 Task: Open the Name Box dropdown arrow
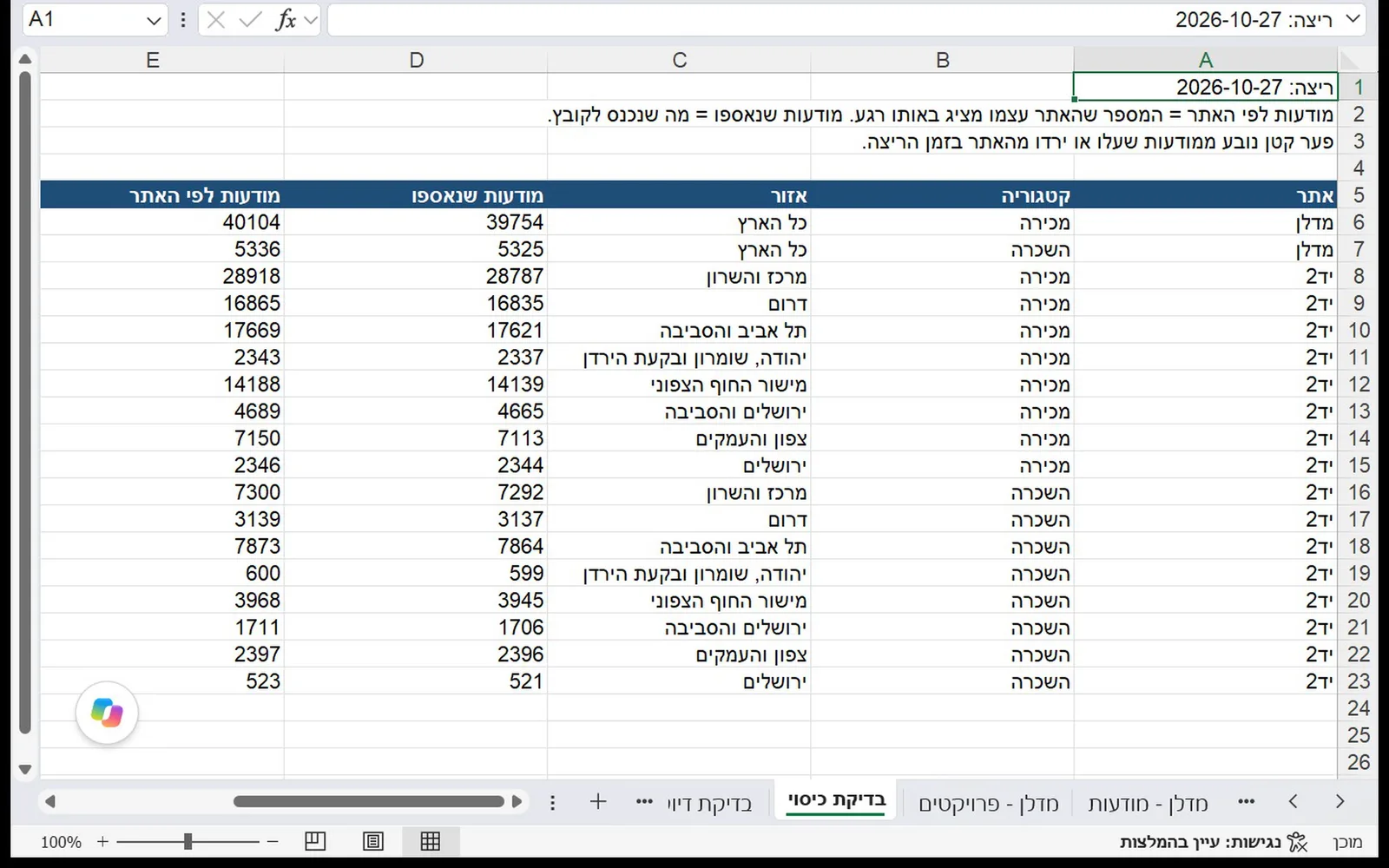tap(154, 20)
